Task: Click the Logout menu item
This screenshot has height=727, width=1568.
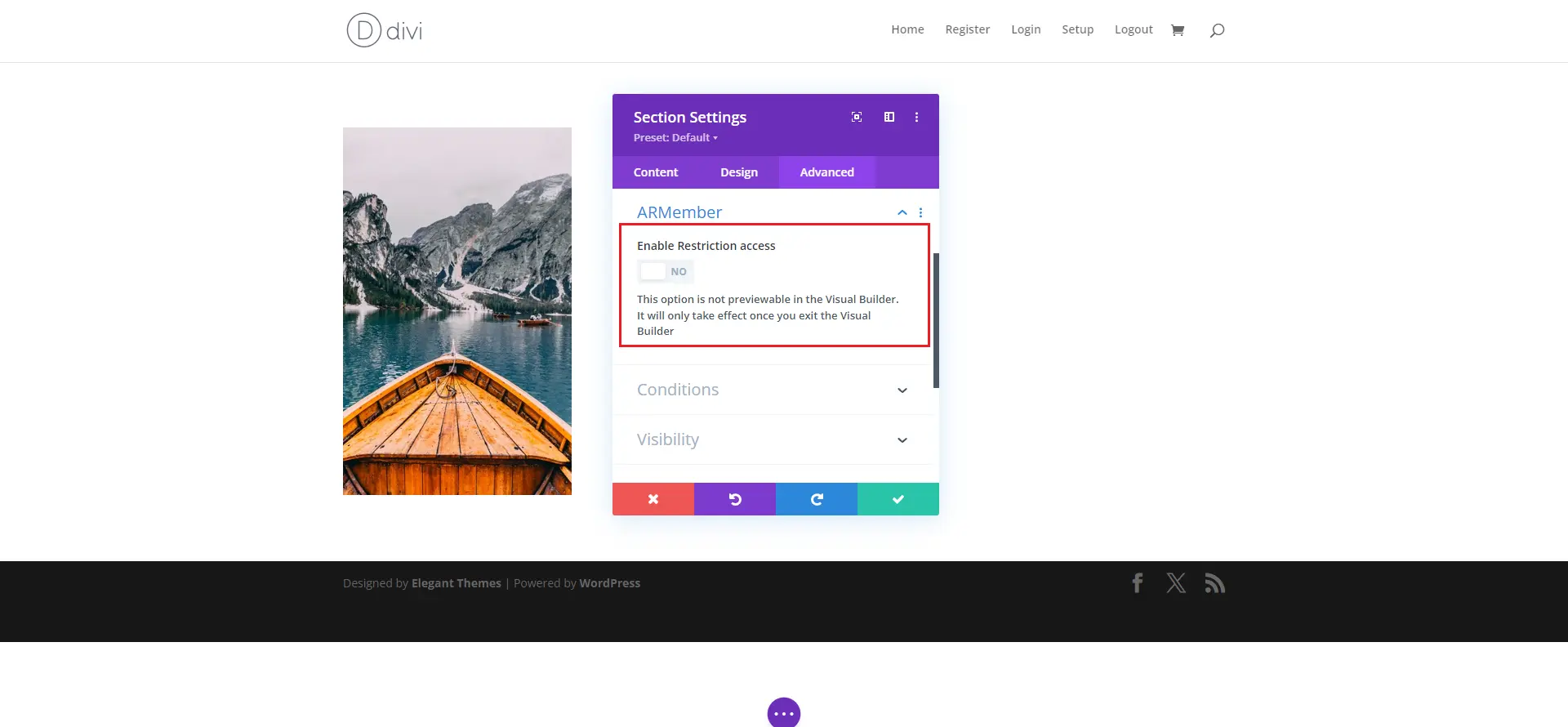Action: (x=1134, y=29)
